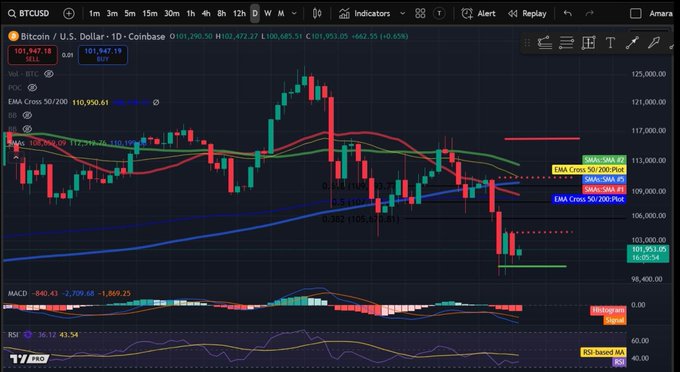Undo the last chart action
The width and height of the screenshot is (680, 372).
pyautogui.click(x=568, y=13)
